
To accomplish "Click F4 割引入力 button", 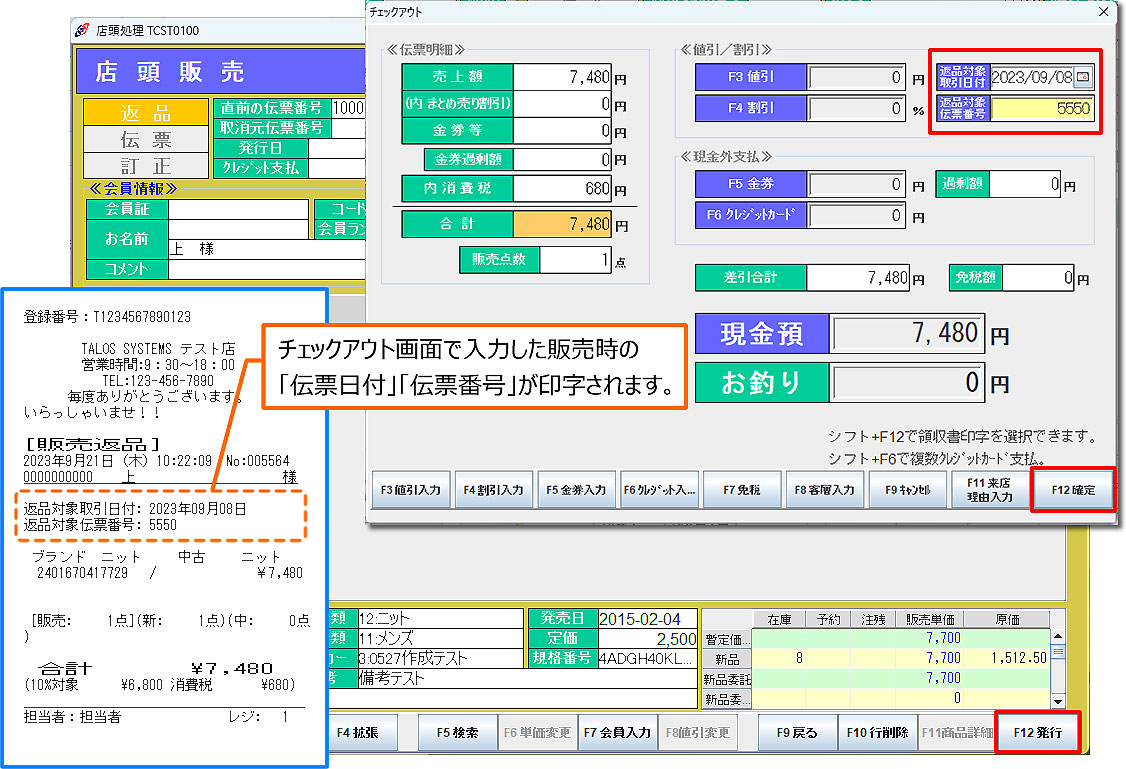I will point(493,490).
